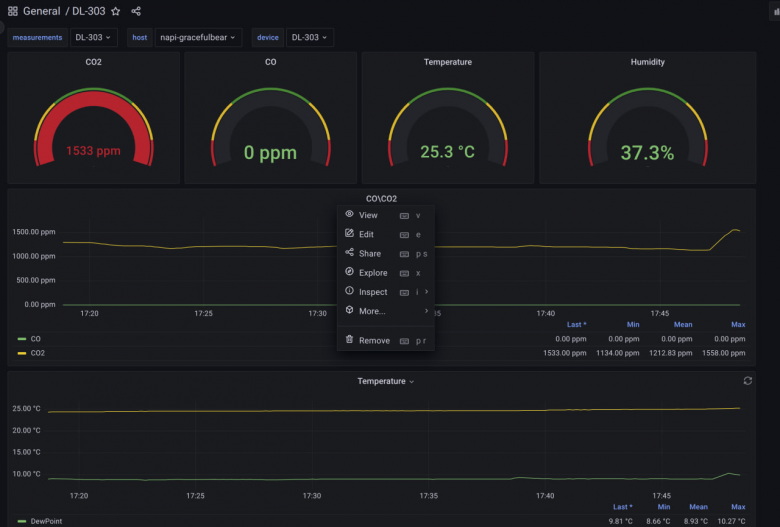
Task: Sort CO\CO2 legend by Min column
Action: pos(633,324)
